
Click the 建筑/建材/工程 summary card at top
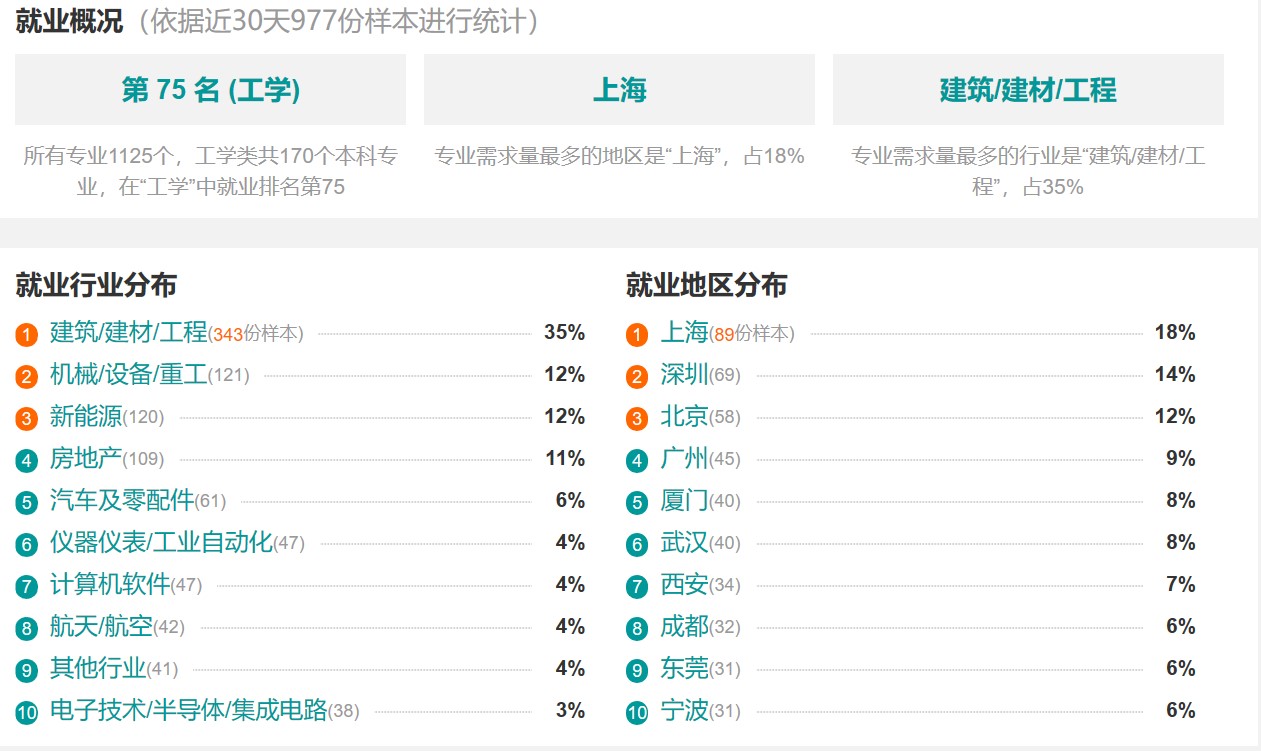coord(1028,90)
